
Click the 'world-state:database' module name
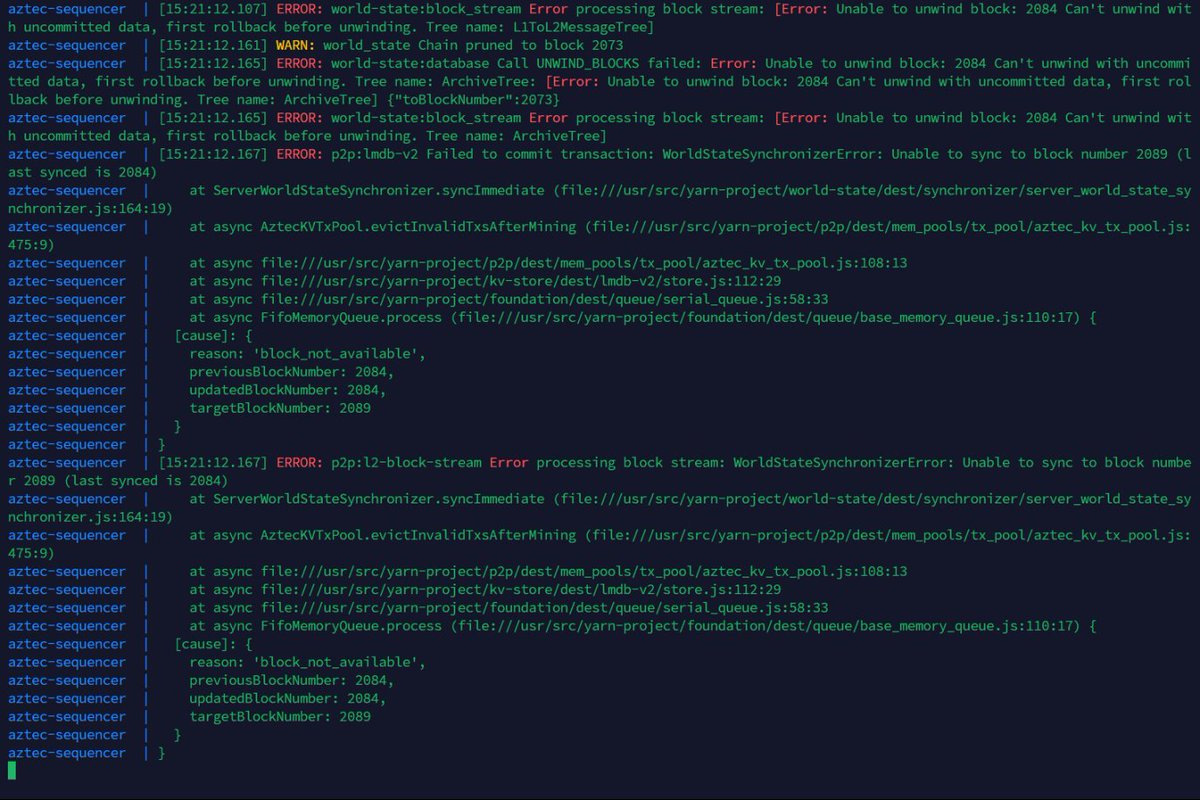click(410, 63)
